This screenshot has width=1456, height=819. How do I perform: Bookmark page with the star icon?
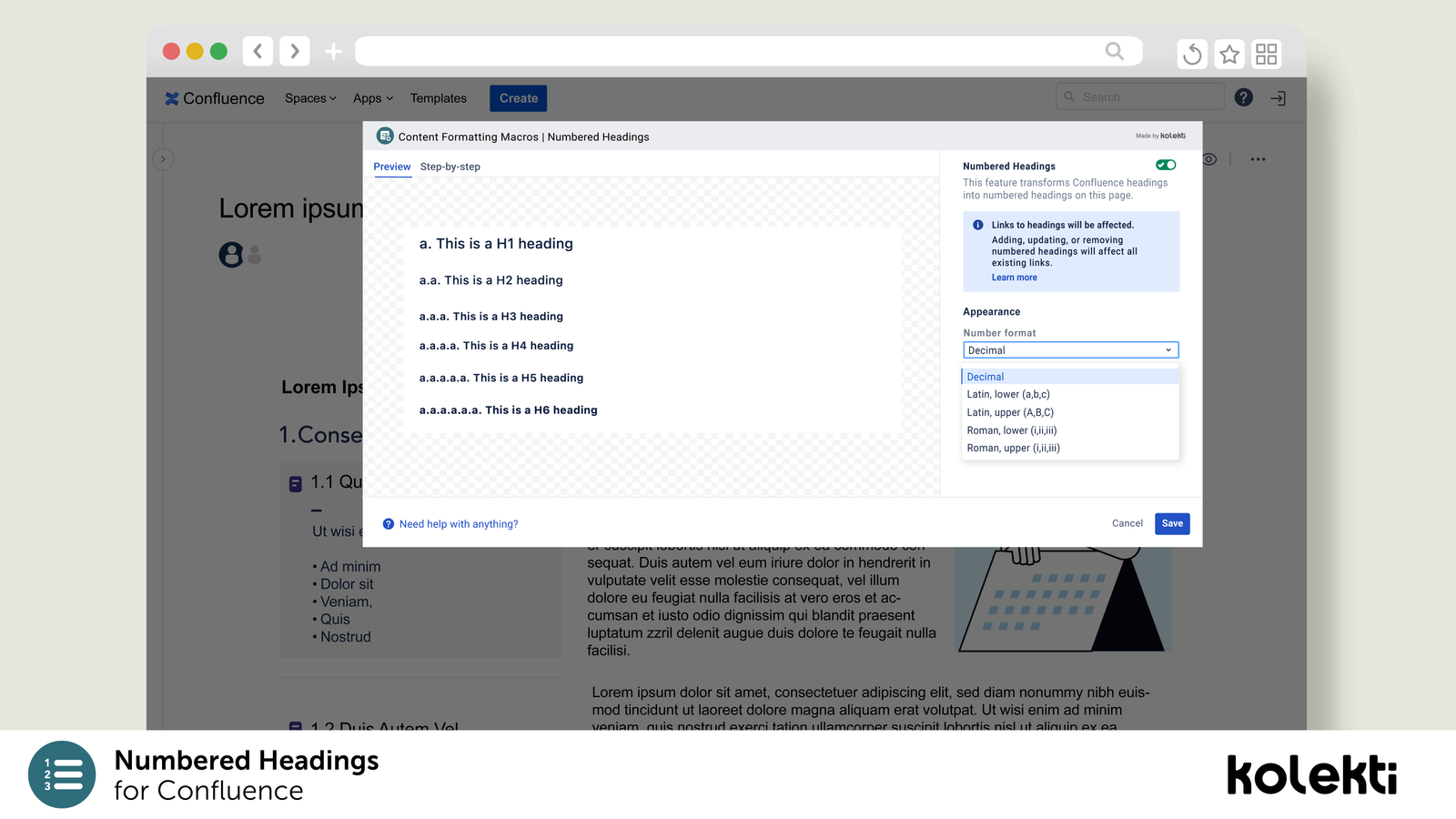(x=1229, y=55)
